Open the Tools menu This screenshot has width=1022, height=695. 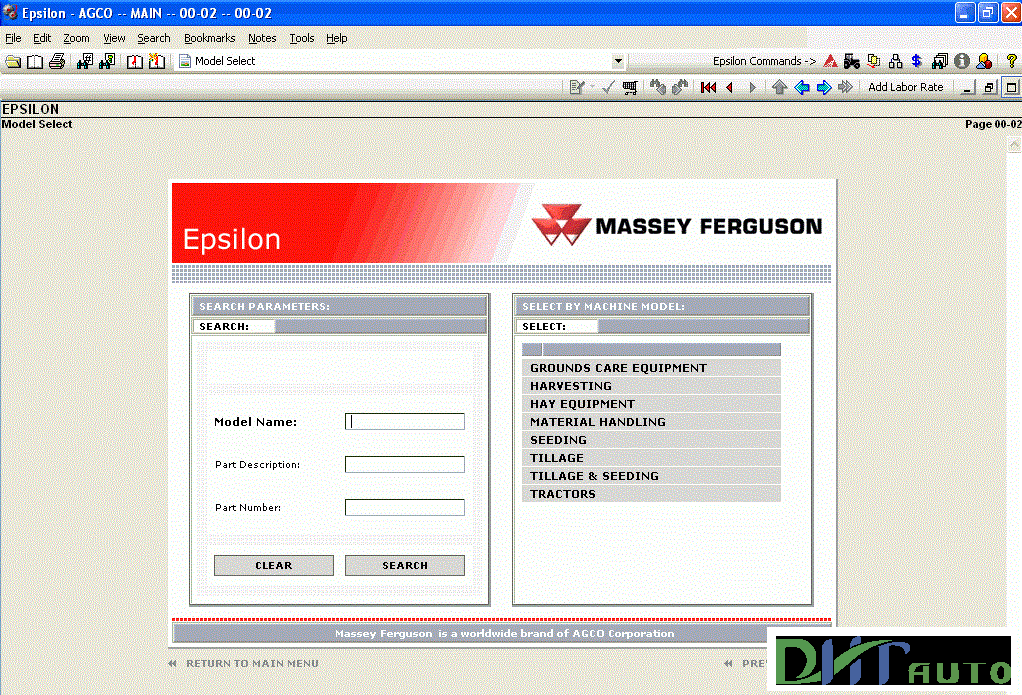coord(302,38)
